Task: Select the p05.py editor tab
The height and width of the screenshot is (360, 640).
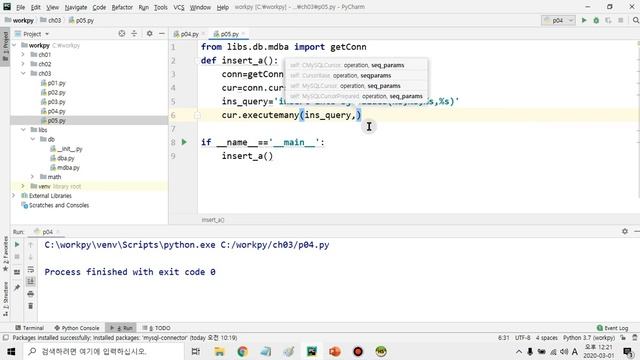Action: tap(229, 34)
